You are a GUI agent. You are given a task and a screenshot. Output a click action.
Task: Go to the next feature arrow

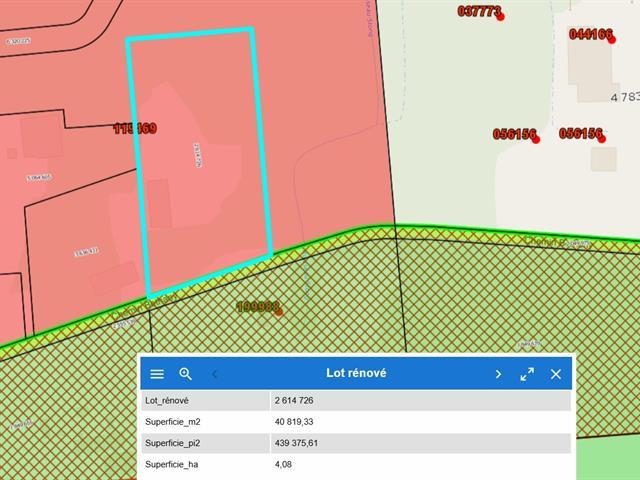pyautogui.click(x=498, y=374)
